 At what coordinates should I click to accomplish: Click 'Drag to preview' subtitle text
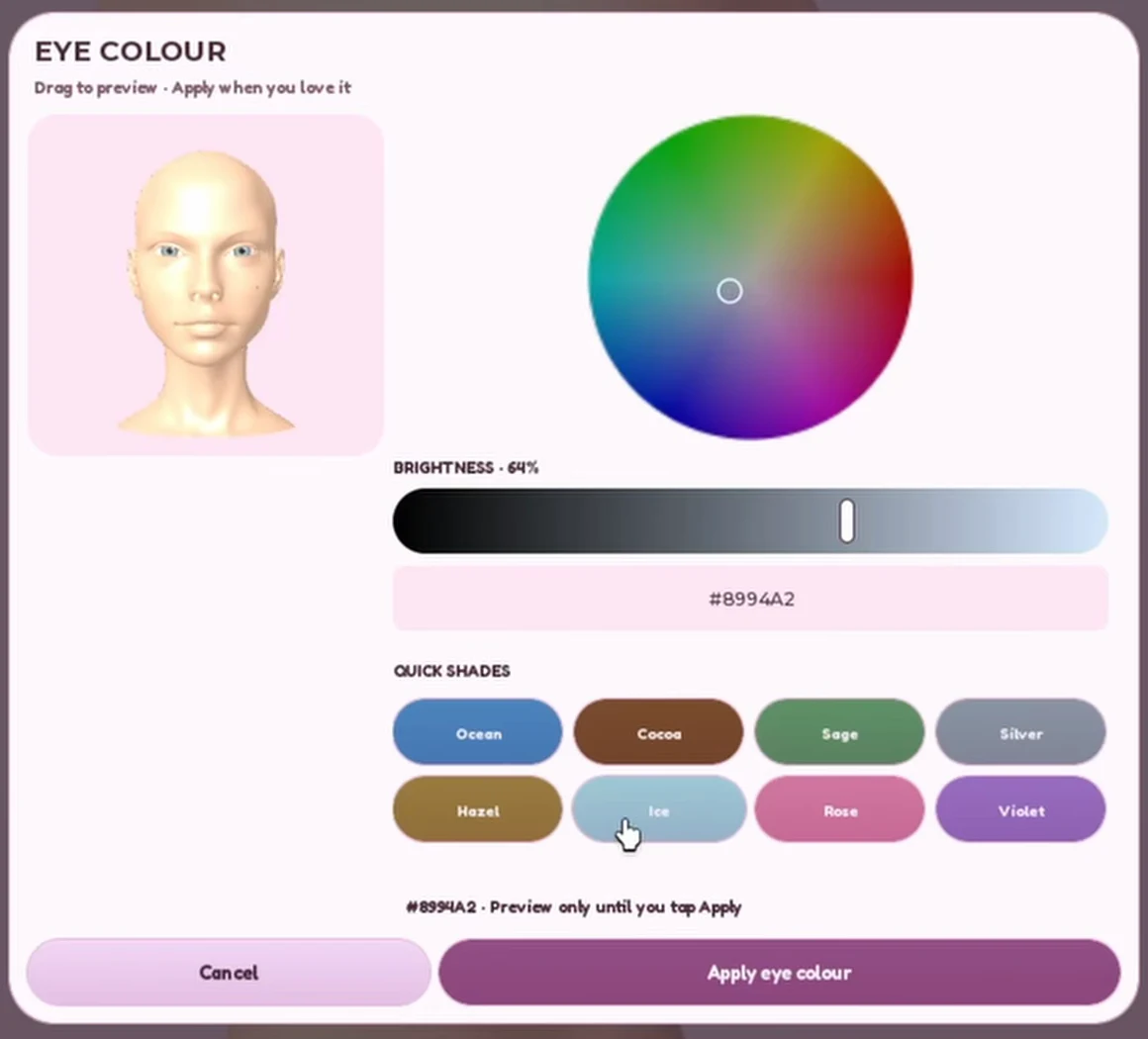95,88
